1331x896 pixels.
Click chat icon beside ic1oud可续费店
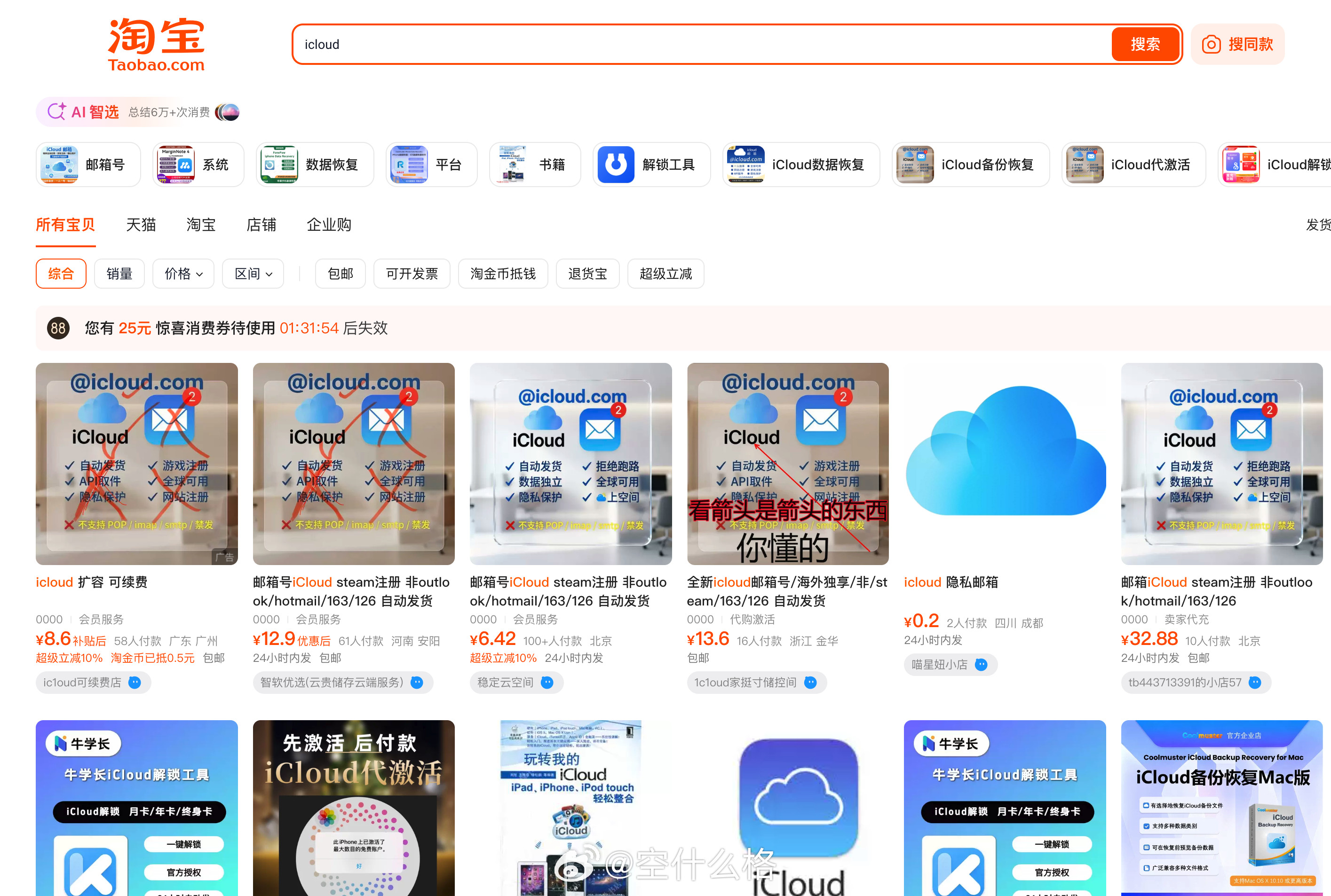coord(135,682)
